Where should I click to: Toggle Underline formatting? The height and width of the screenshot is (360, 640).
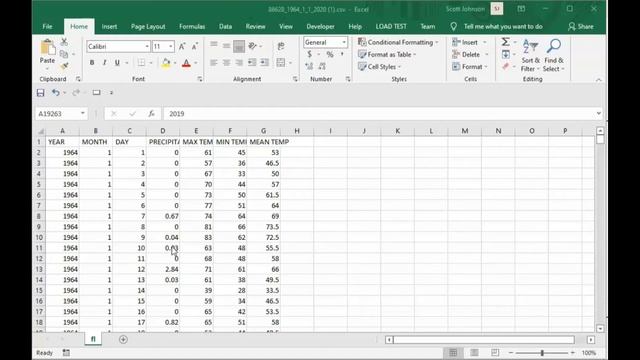click(x=117, y=62)
